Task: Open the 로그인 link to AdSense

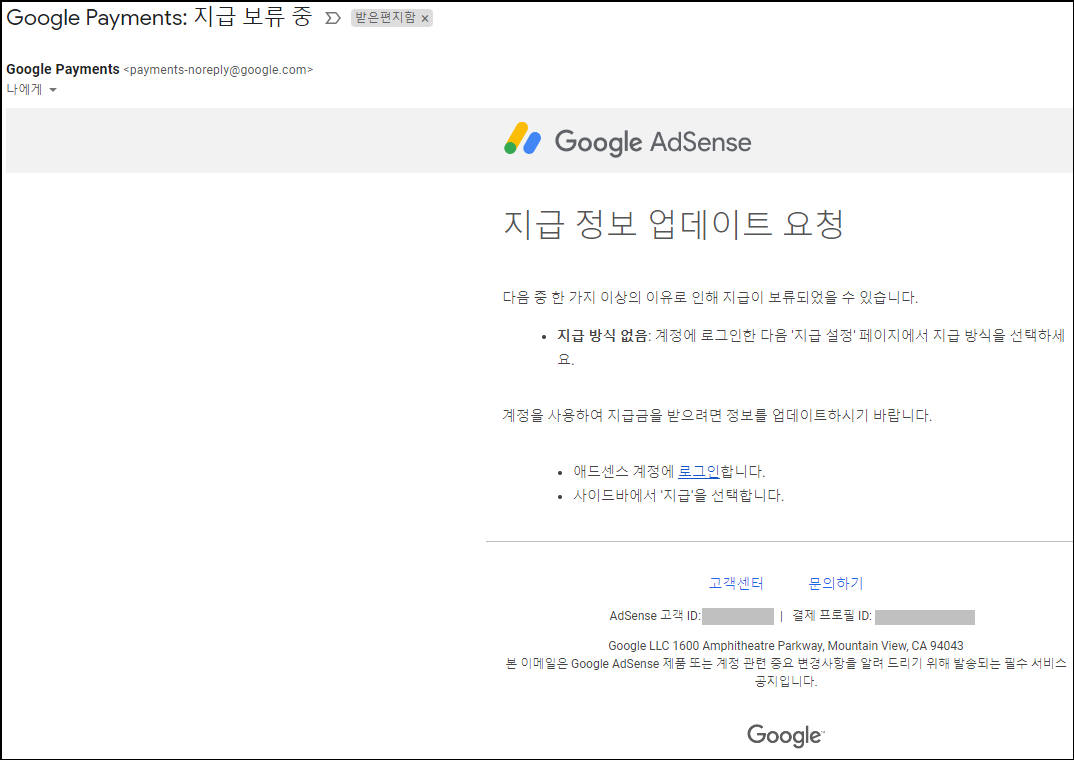Action: 699,471
